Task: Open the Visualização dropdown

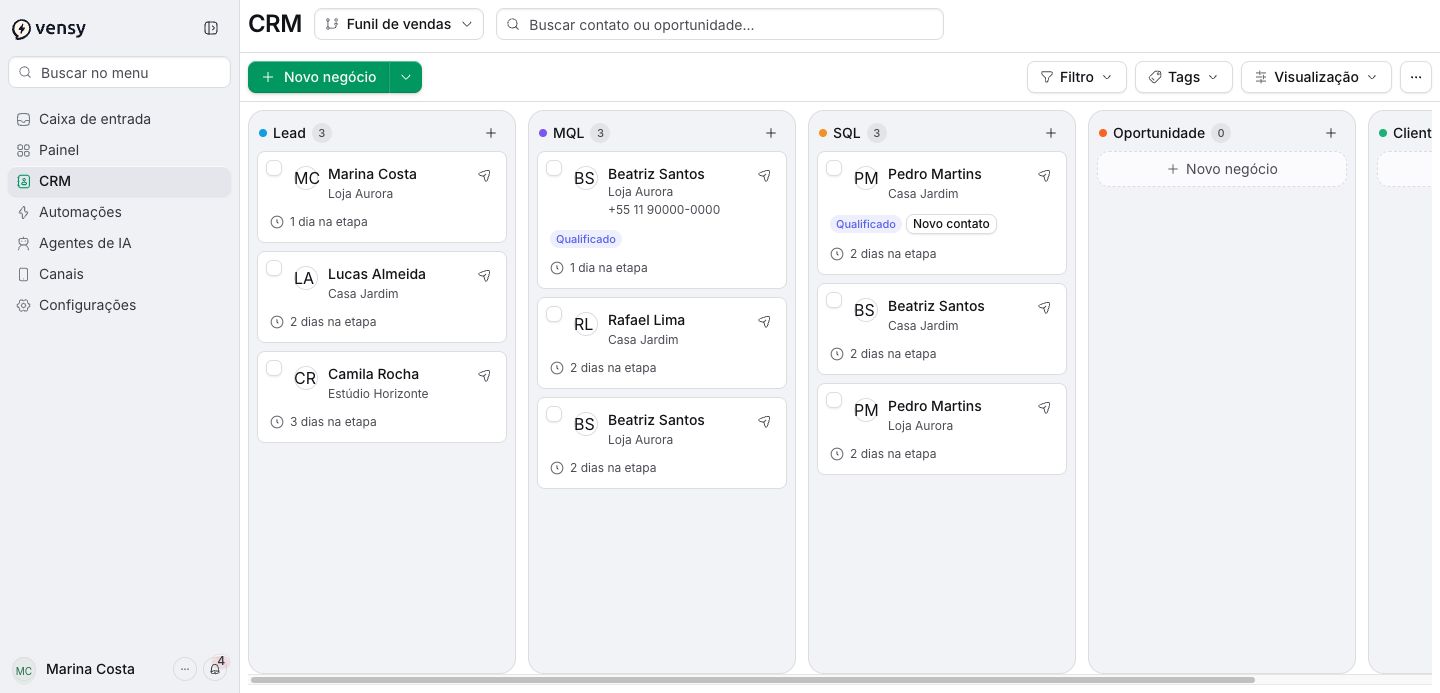Action: coord(1316,77)
